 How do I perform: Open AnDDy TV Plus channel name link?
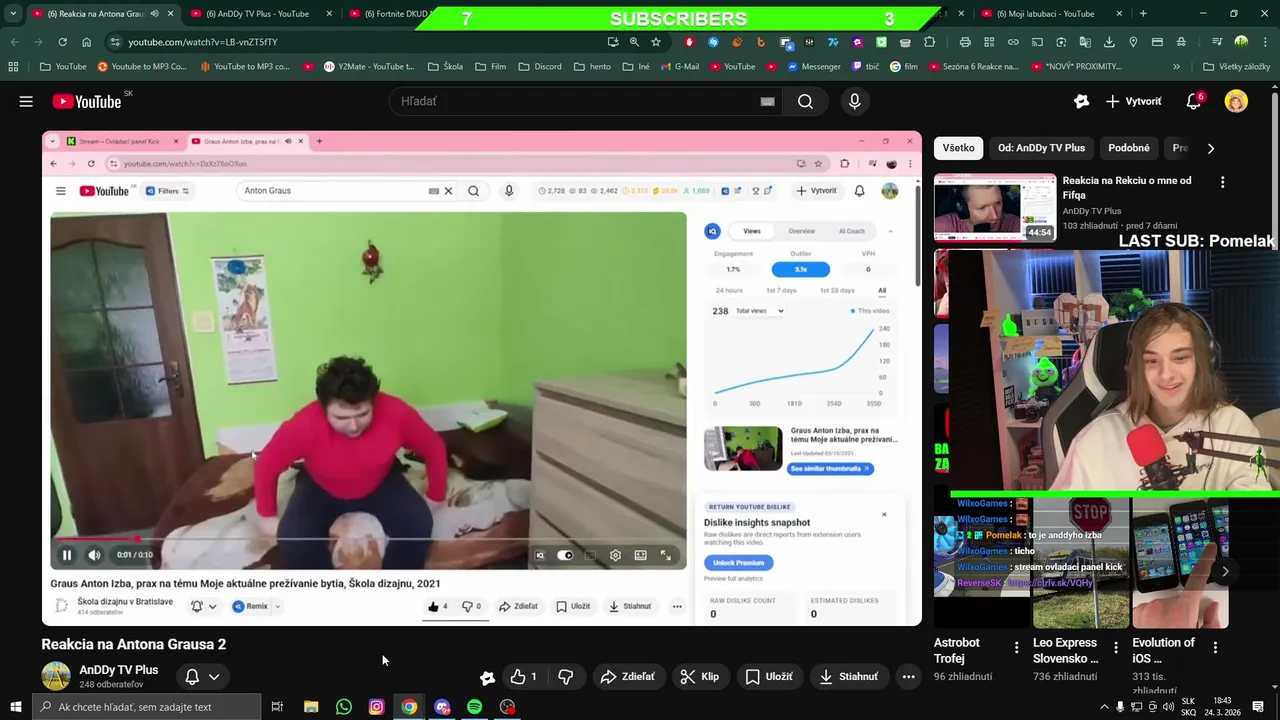119,670
